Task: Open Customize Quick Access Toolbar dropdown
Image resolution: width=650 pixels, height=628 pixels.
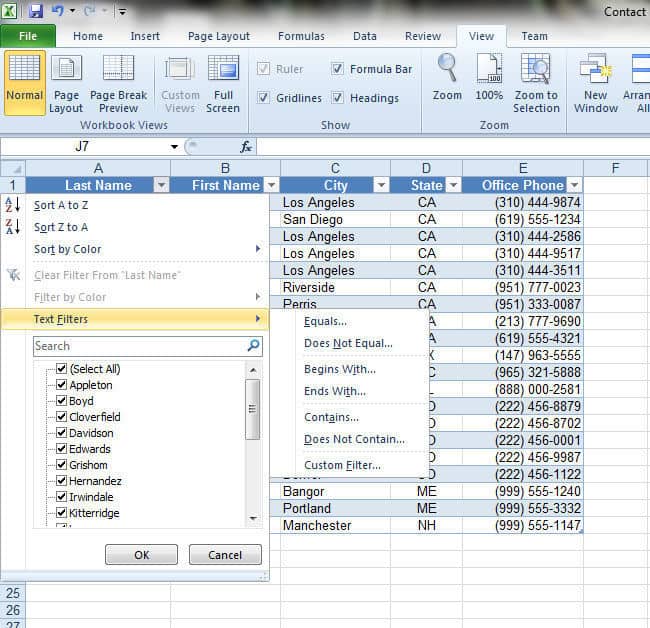Action: (123, 12)
